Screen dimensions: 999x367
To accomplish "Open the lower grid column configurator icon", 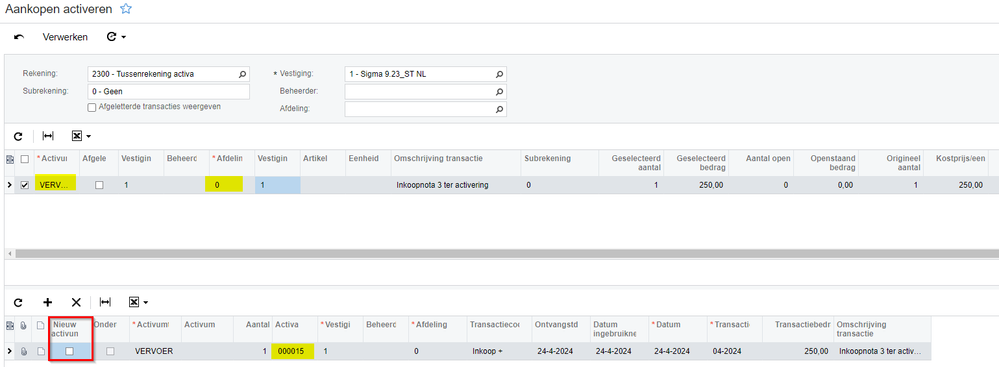I will 9,325.
